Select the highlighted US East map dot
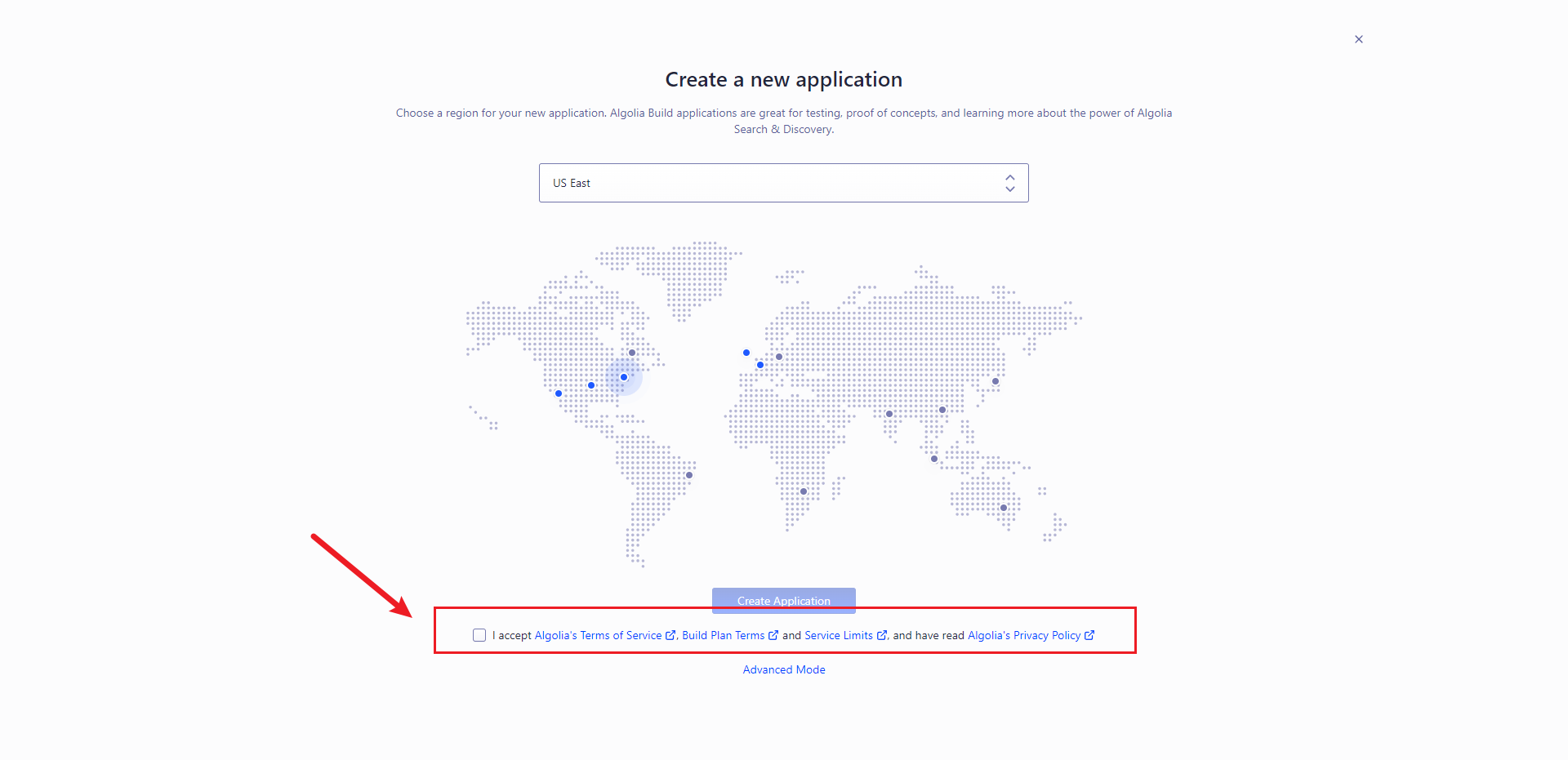1568x760 pixels. 624,377
